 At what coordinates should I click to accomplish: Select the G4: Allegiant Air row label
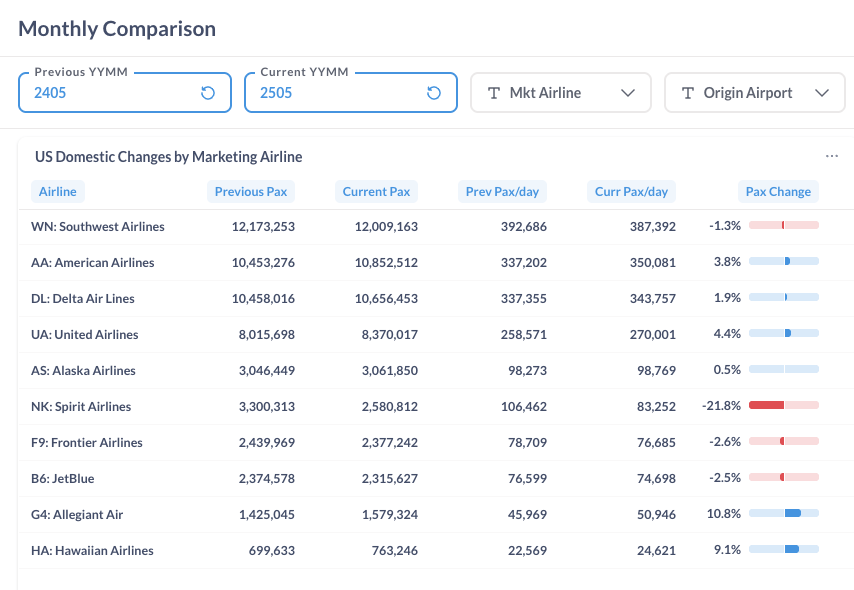pyautogui.click(x=77, y=514)
